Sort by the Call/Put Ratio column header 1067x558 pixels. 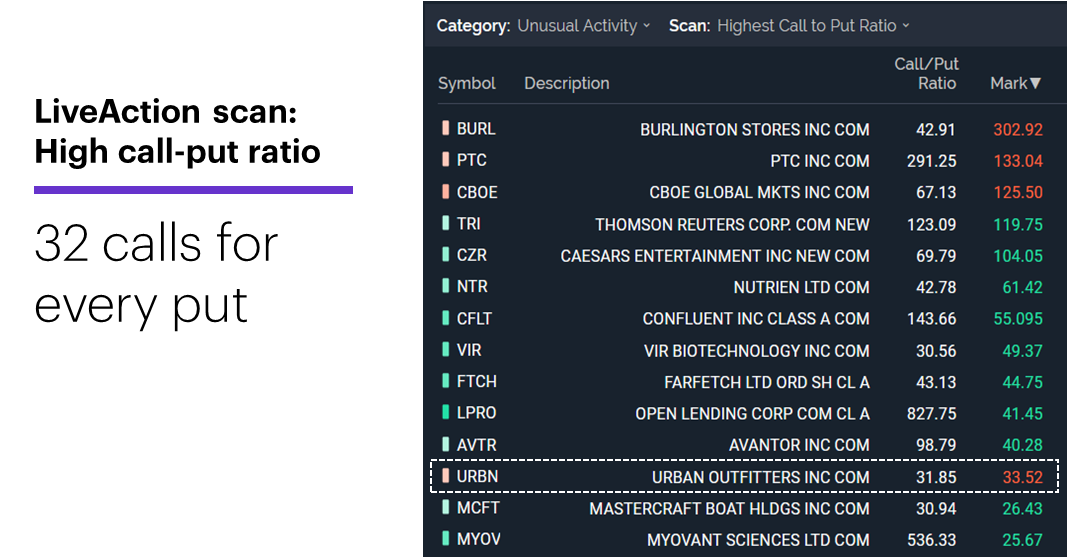point(926,73)
